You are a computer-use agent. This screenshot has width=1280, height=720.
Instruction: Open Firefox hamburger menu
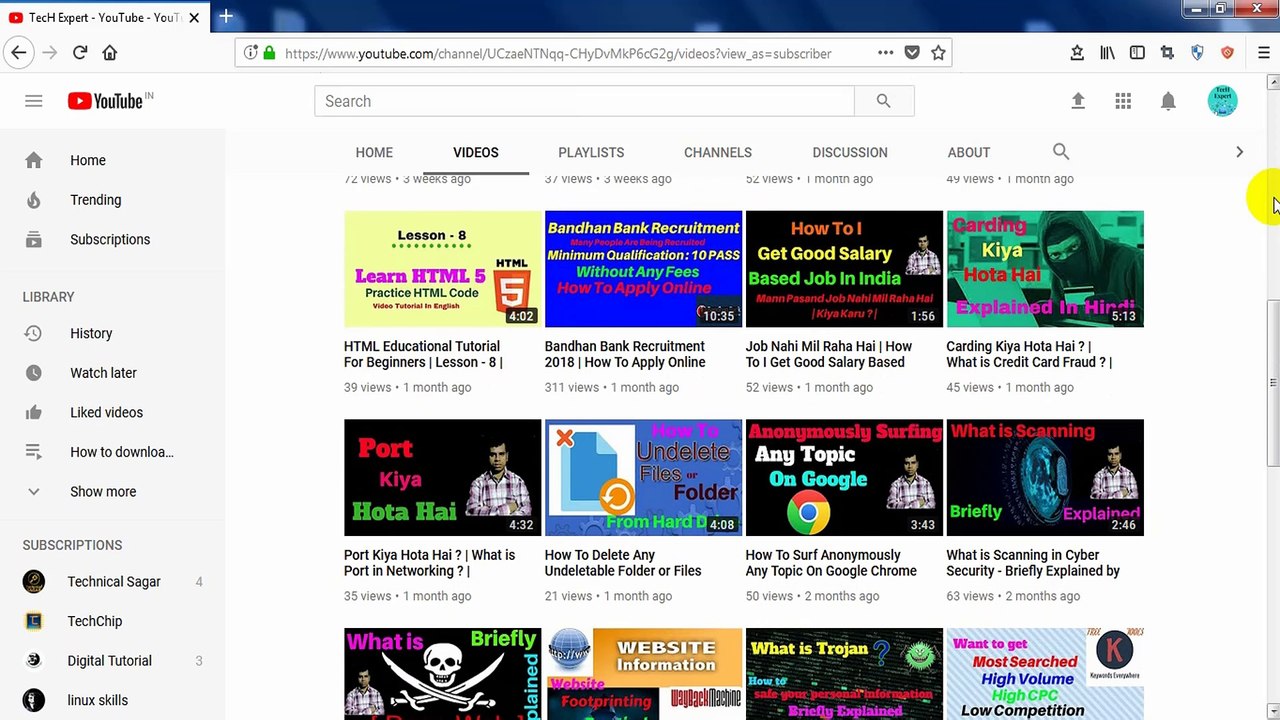click(1264, 53)
